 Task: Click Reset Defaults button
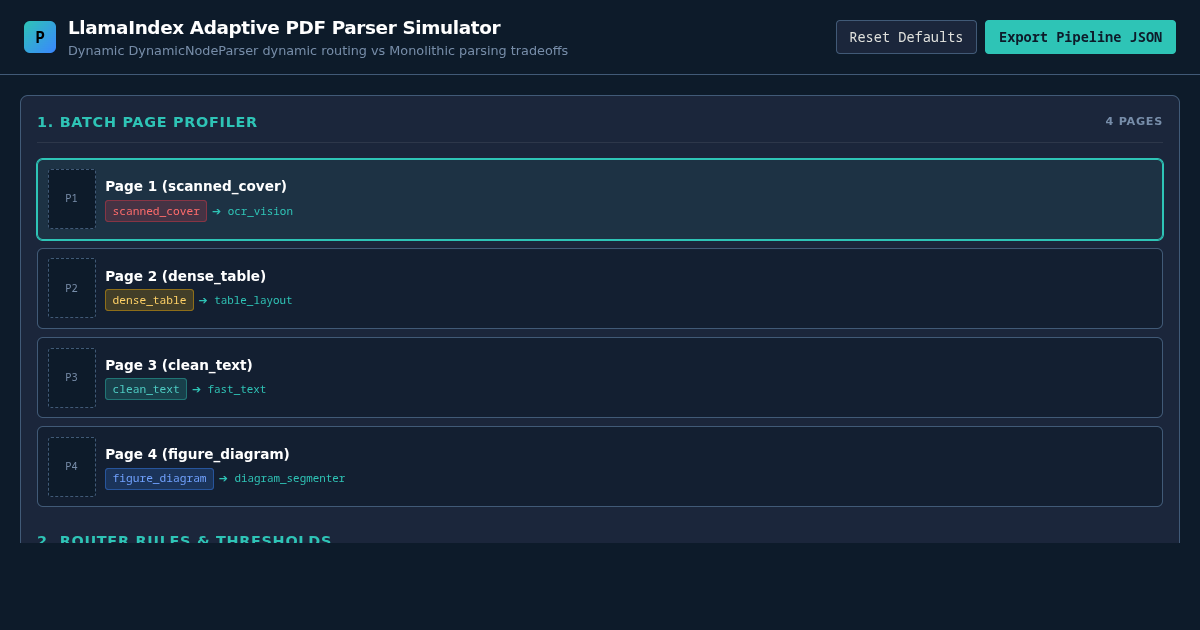click(x=906, y=37)
